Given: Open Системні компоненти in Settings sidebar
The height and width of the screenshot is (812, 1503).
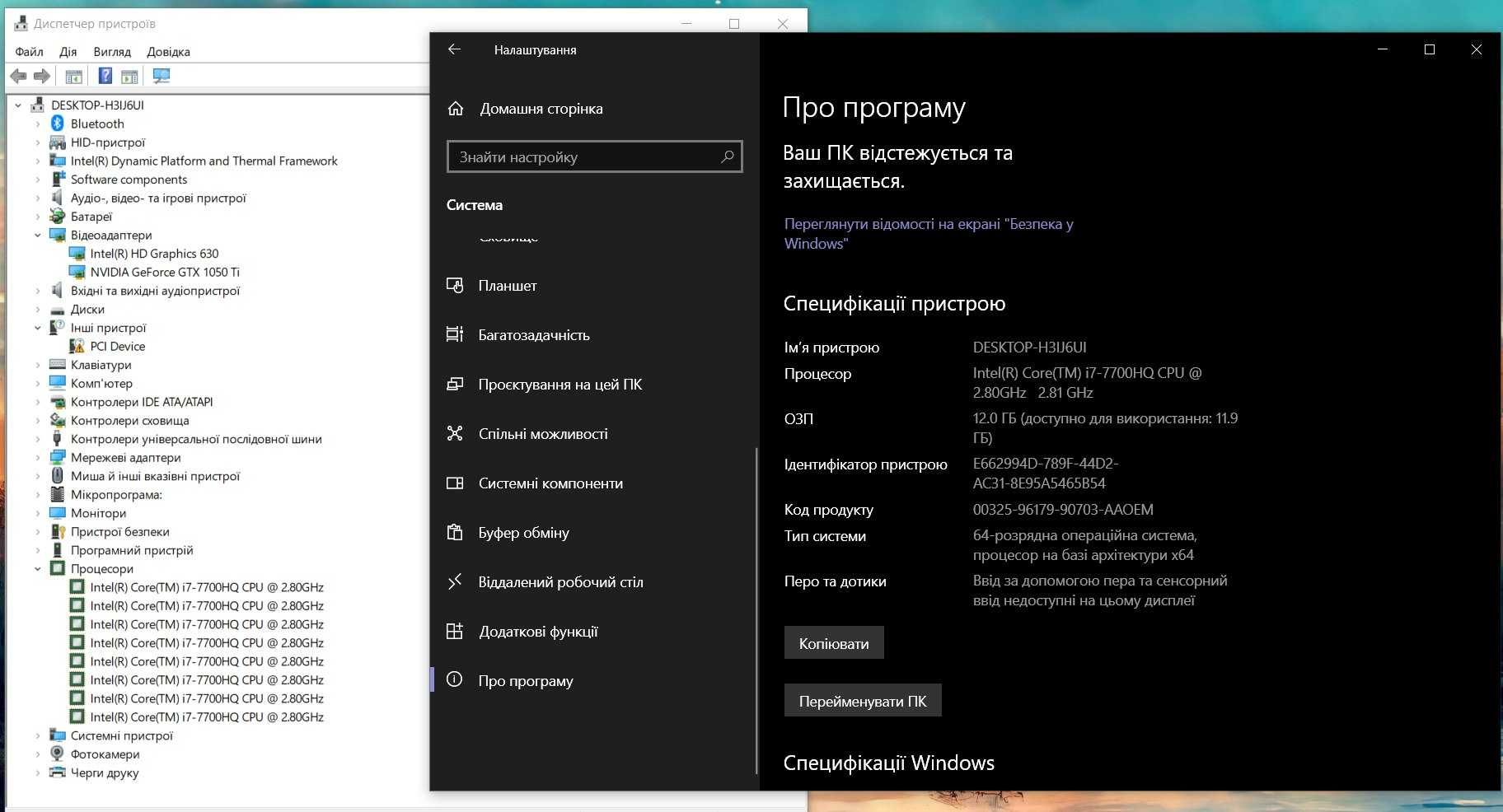Looking at the screenshot, I should point(550,483).
